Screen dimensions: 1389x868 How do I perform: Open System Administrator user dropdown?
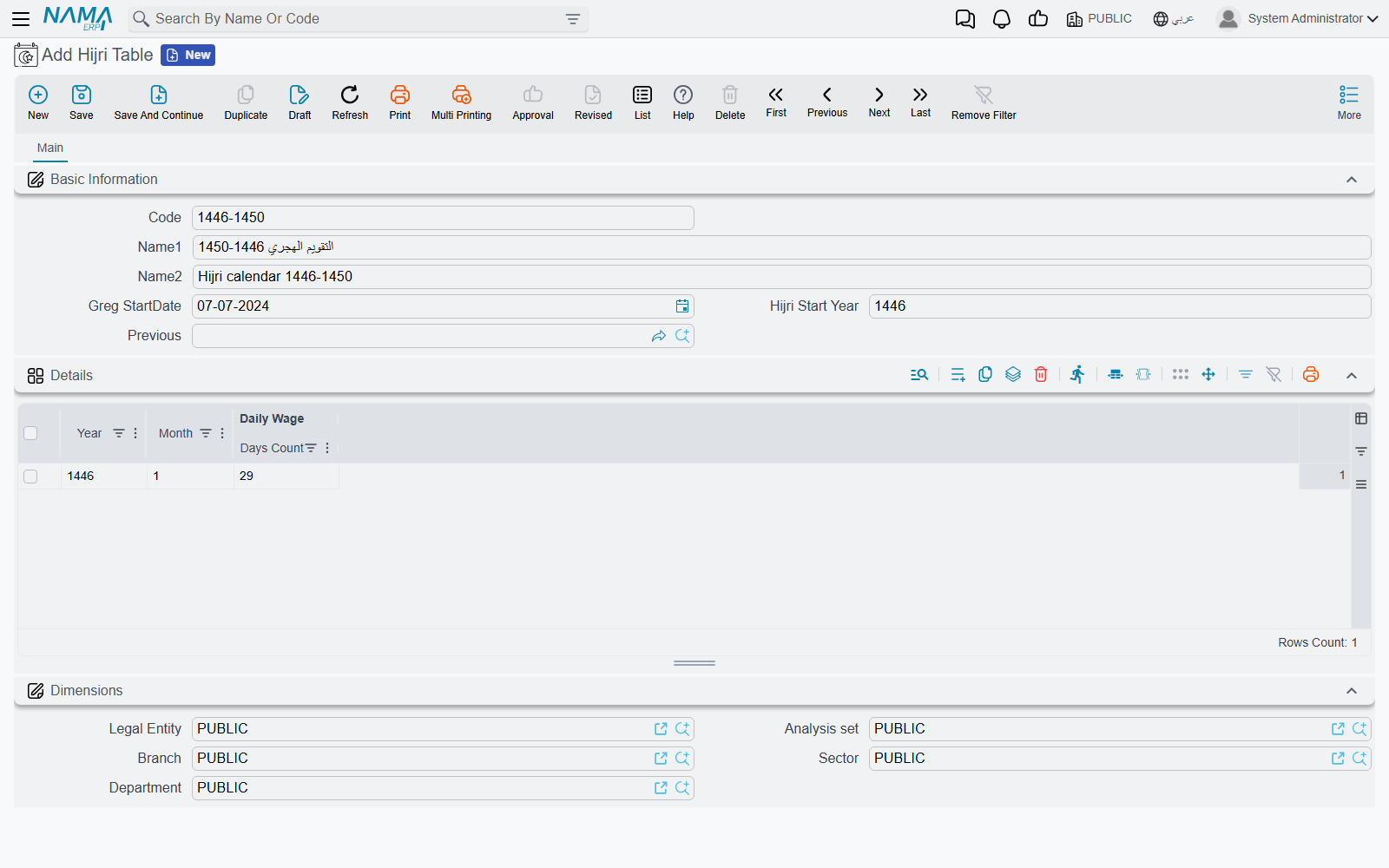pos(1298,18)
